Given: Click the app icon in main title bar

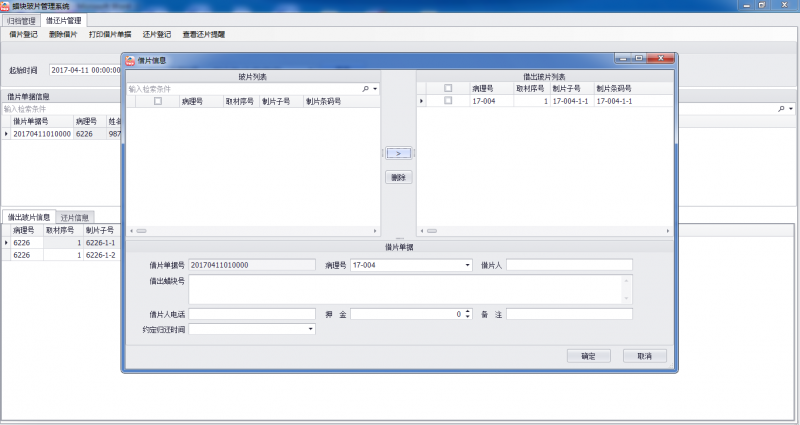Looking at the screenshot, I should click(x=6, y=5).
